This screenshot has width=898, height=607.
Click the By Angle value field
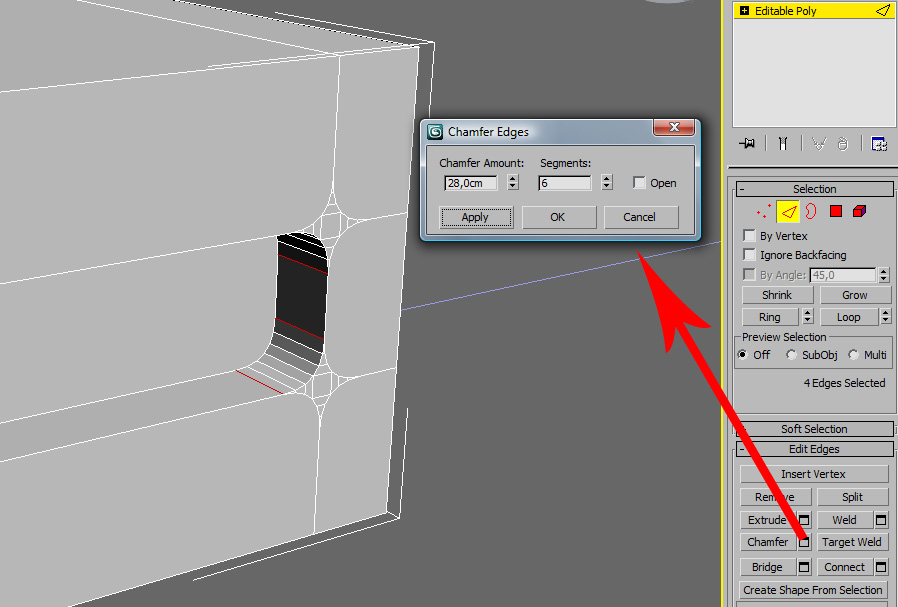[843, 275]
